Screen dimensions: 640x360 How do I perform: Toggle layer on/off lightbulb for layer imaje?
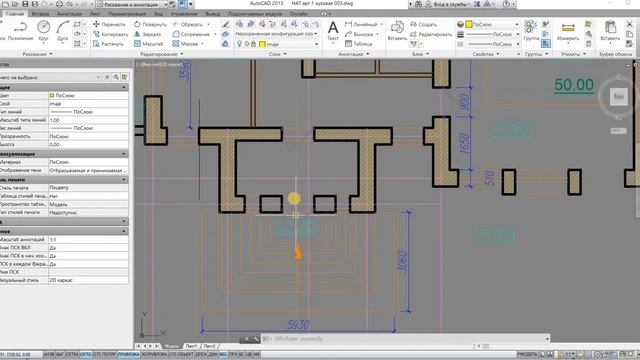[240, 44]
